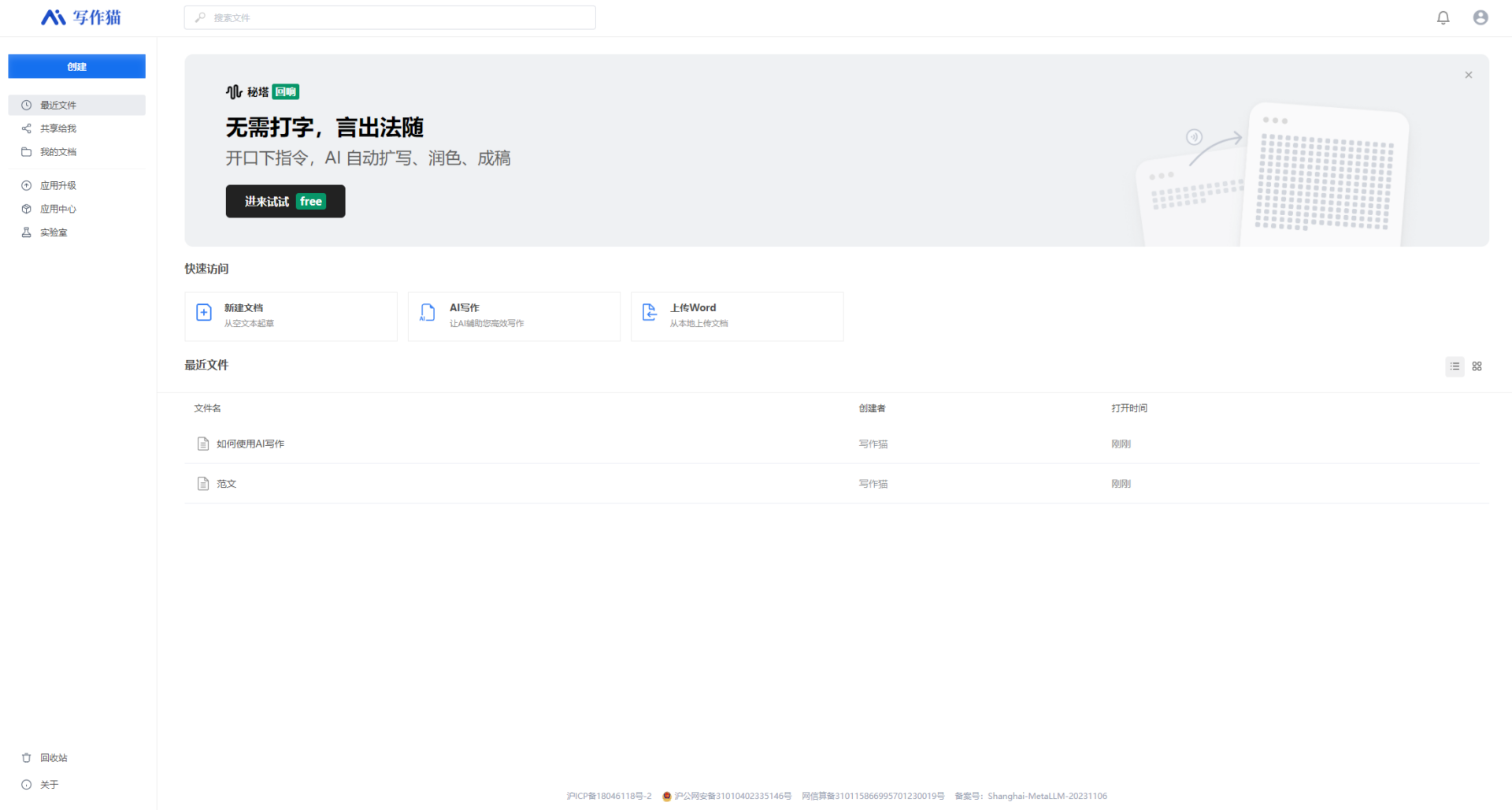Focus the 搜索文件 search field
Screen dimensions: 1512x810
point(390,17)
